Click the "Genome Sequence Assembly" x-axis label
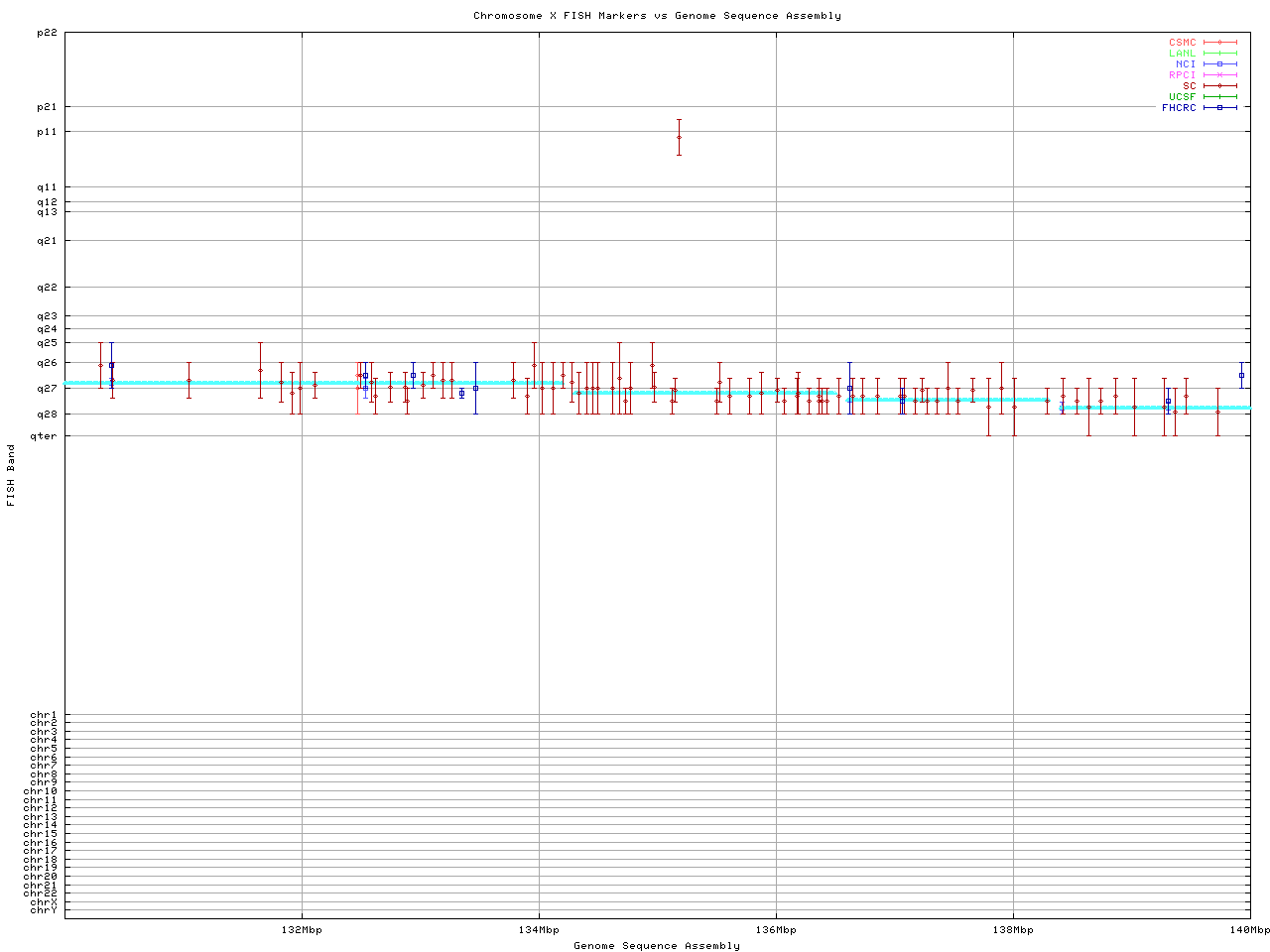The height and width of the screenshot is (952, 1270). click(657, 946)
